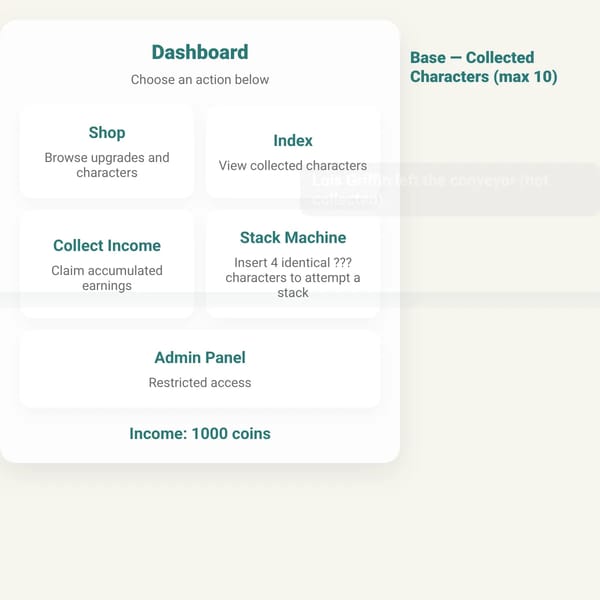Open the Index card
Image resolution: width=600 pixels, height=600 pixels.
coord(293,152)
